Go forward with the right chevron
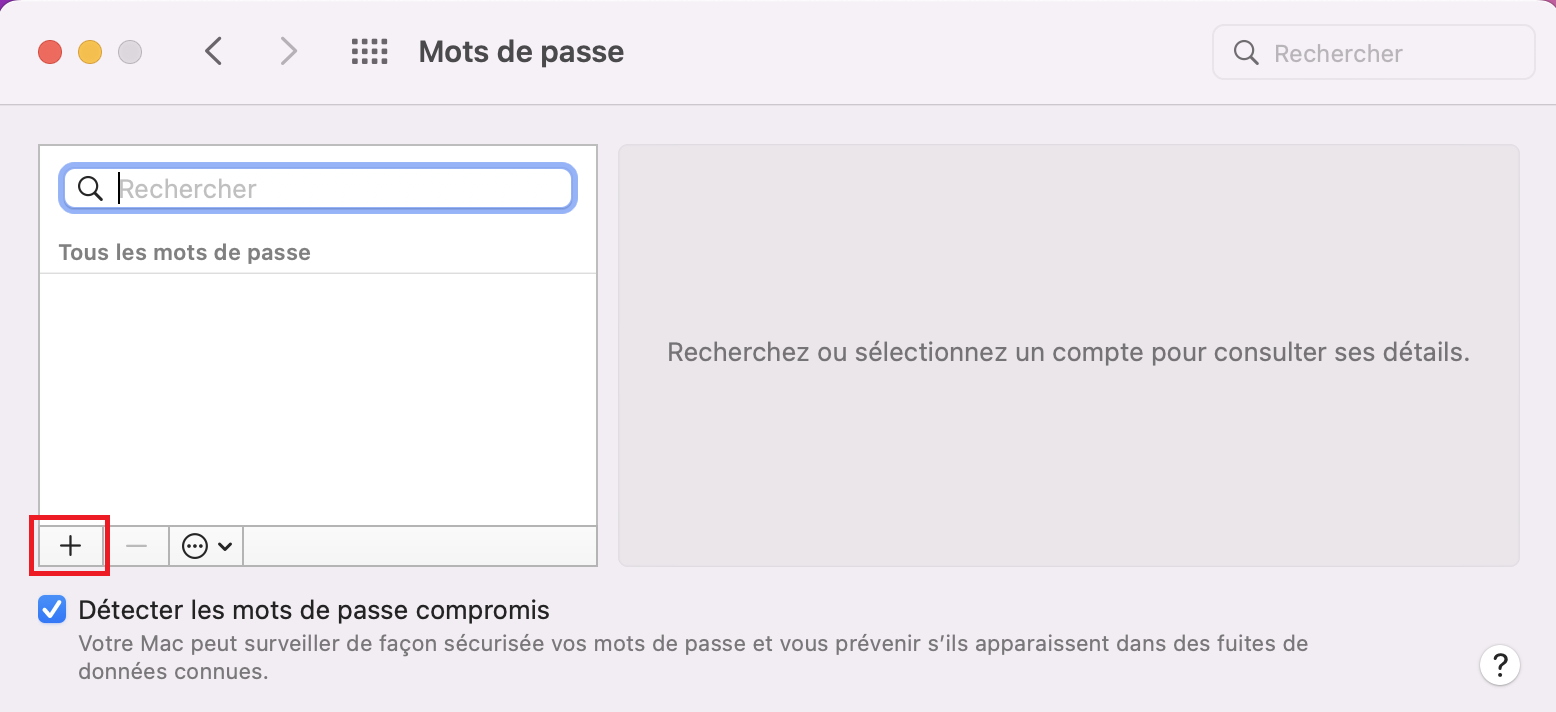The height and width of the screenshot is (712, 1556). (x=288, y=51)
